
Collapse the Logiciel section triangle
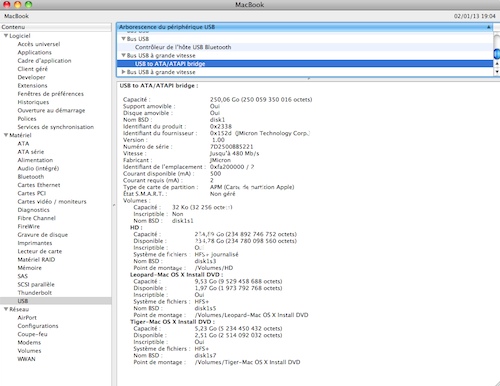tap(6, 36)
